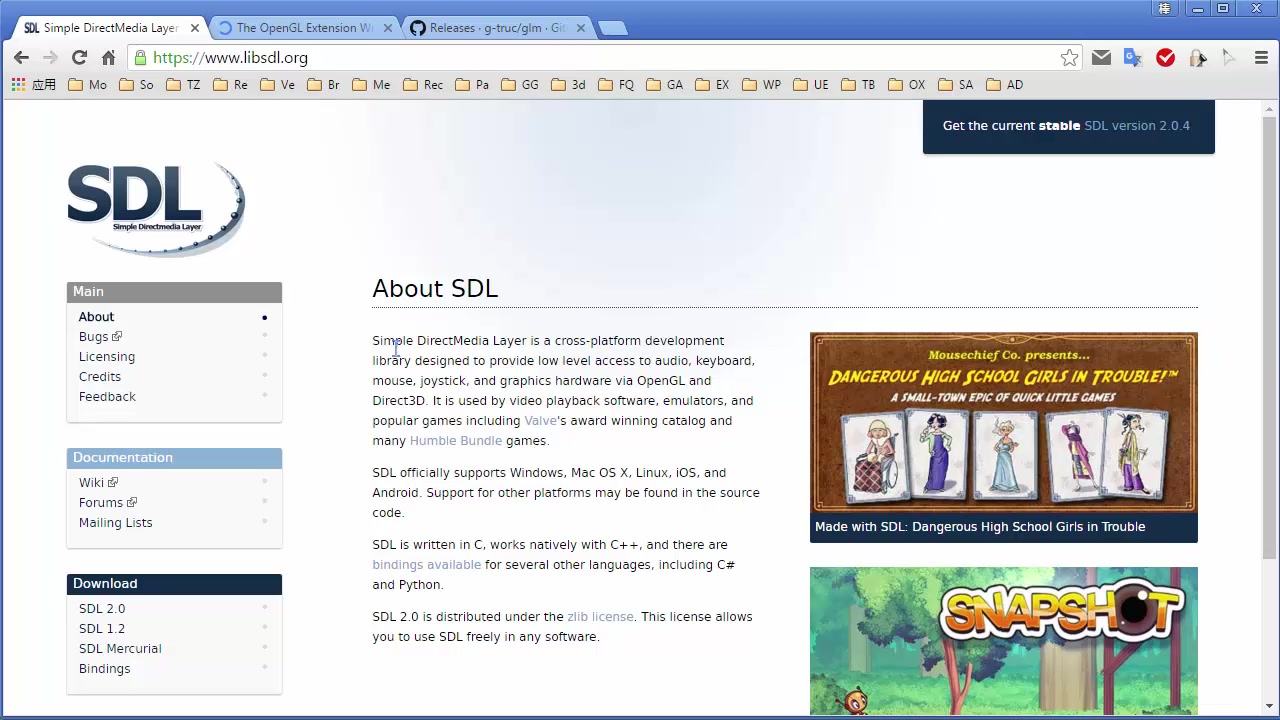Click the SDL version 2.0.4 link
Viewport: 1280px width, 720px height.
pyautogui.click(x=1137, y=126)
